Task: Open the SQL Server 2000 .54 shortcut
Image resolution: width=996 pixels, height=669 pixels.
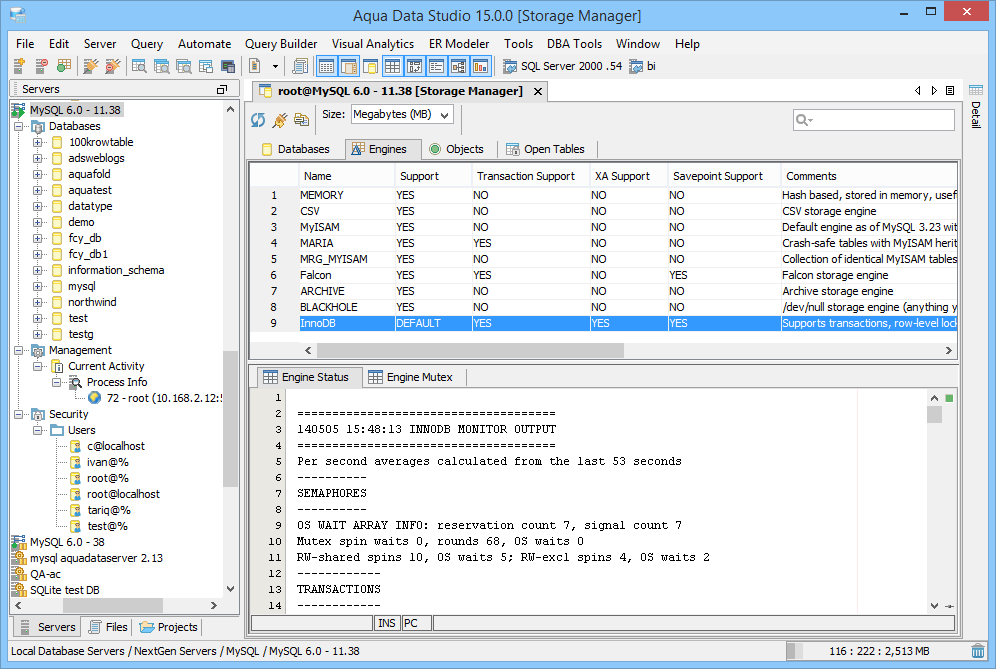Action: coord(563,67)
